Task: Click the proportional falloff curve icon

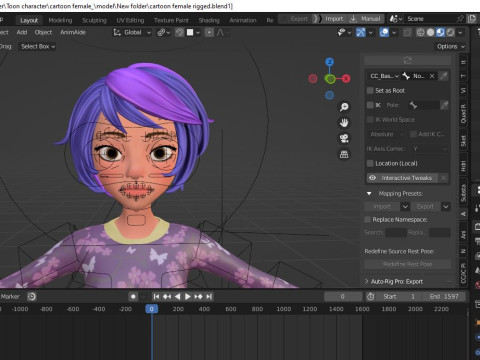Action: tap(220, 32)
